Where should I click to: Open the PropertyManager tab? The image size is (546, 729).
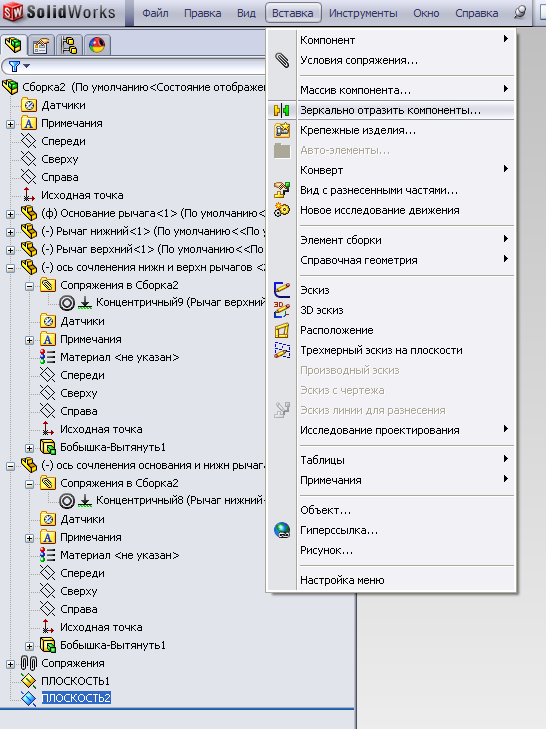coord(41,45)
